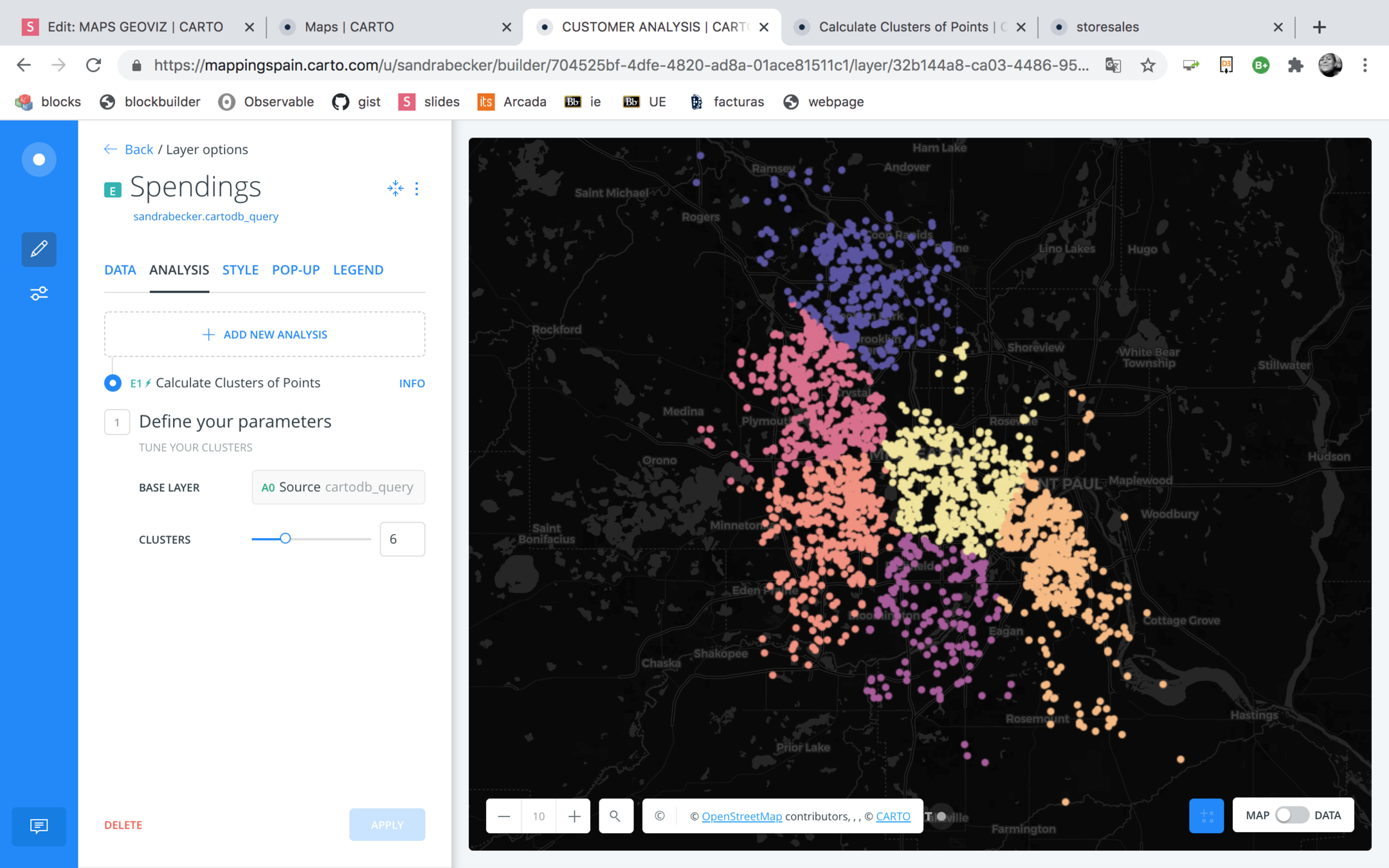This screenshot has height=868, width=1389.
Task: Bookmark page with the star icon
Action: click(x=1148, y=65)
